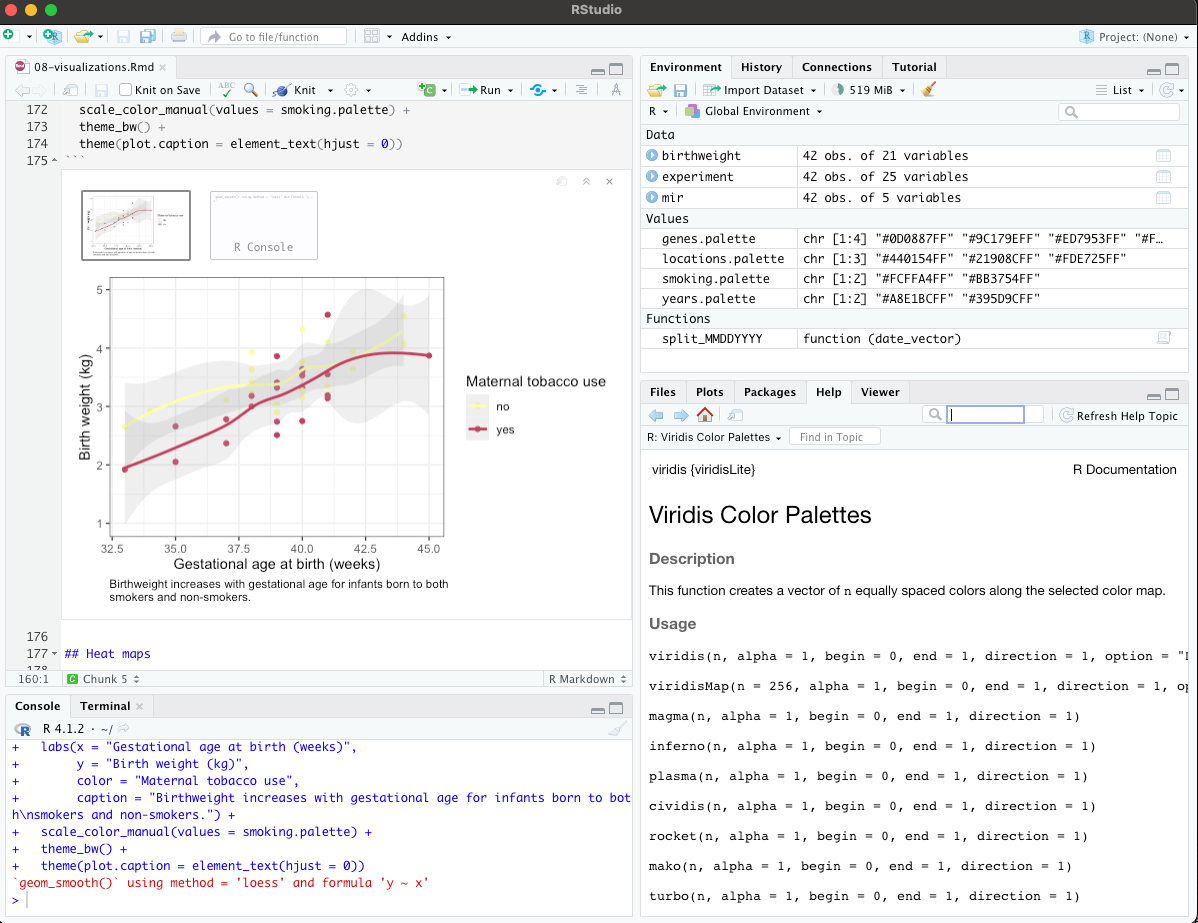The width and height of the screenshot is (1198, 923).
Task: Open the Chunk 5 navigation dropdown
Action: pos(103,678)
